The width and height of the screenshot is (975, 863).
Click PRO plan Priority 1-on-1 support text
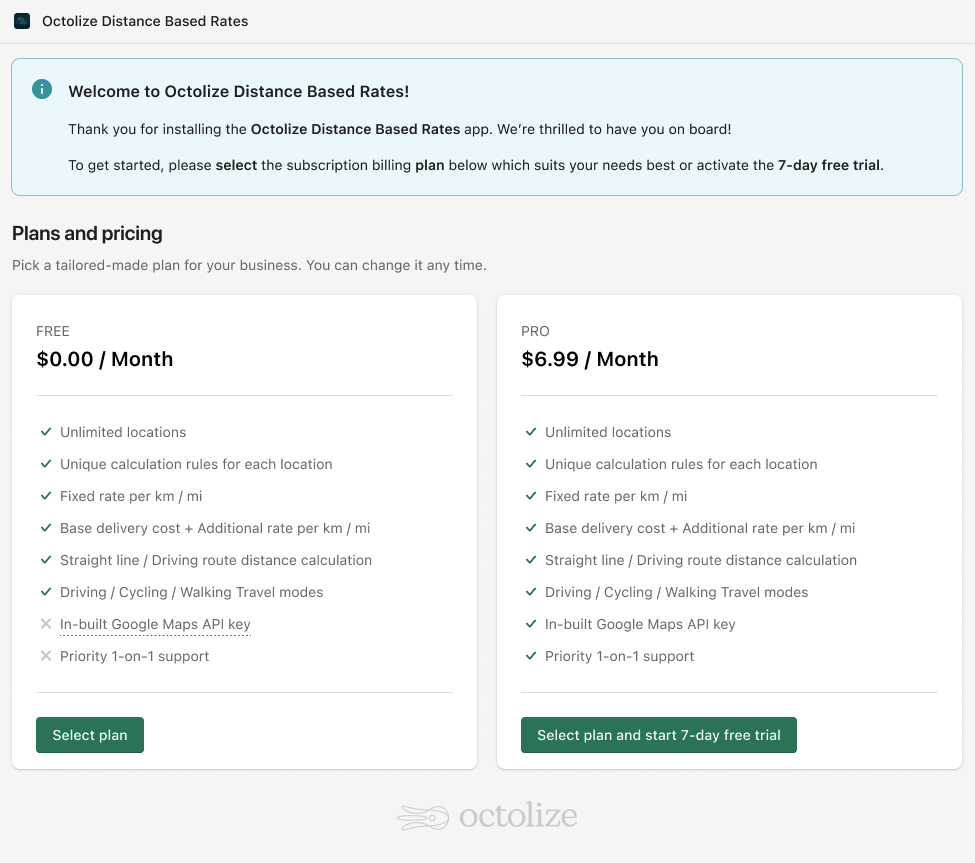619,657
